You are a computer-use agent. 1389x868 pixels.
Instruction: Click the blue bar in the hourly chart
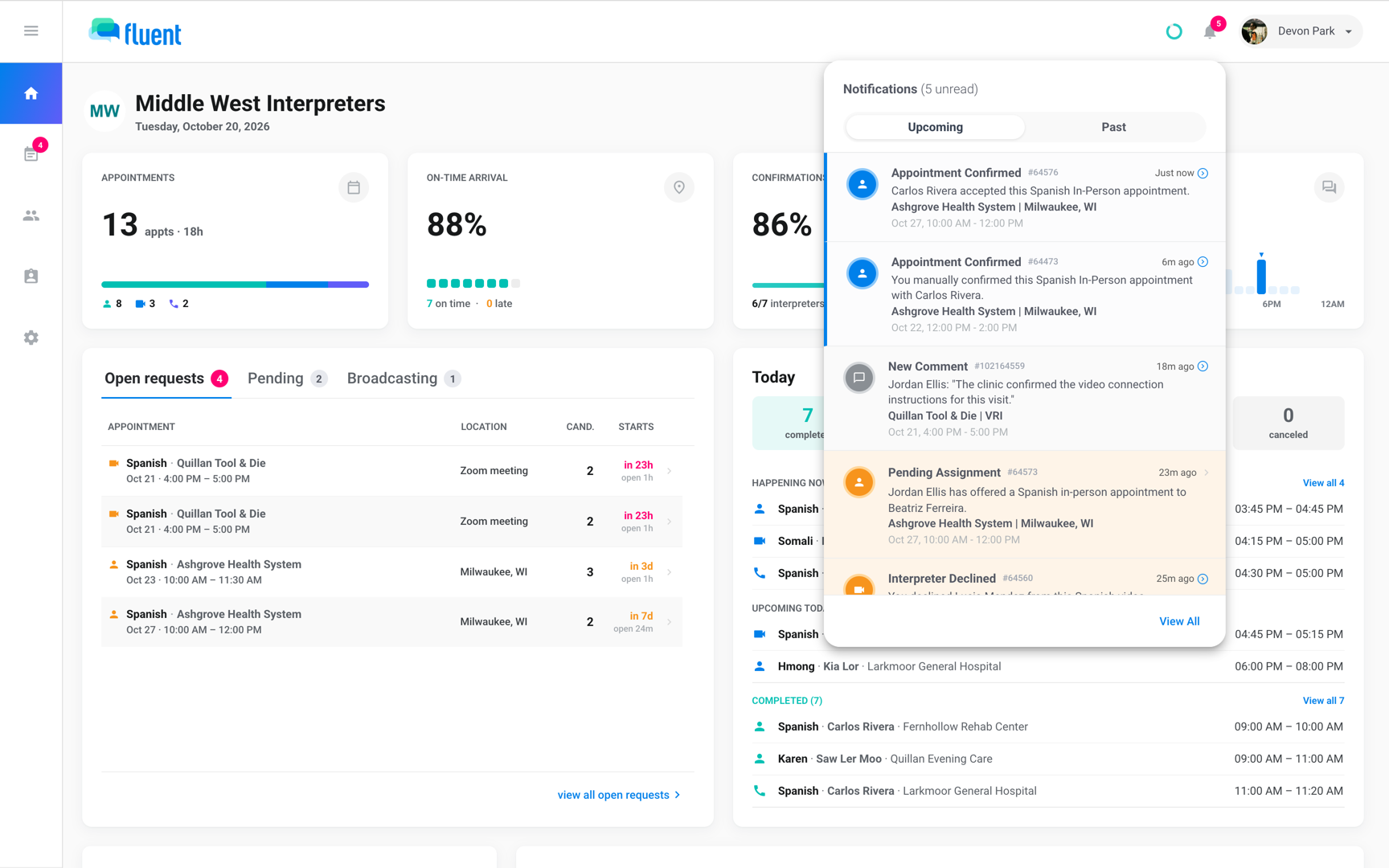(1261, 275)
